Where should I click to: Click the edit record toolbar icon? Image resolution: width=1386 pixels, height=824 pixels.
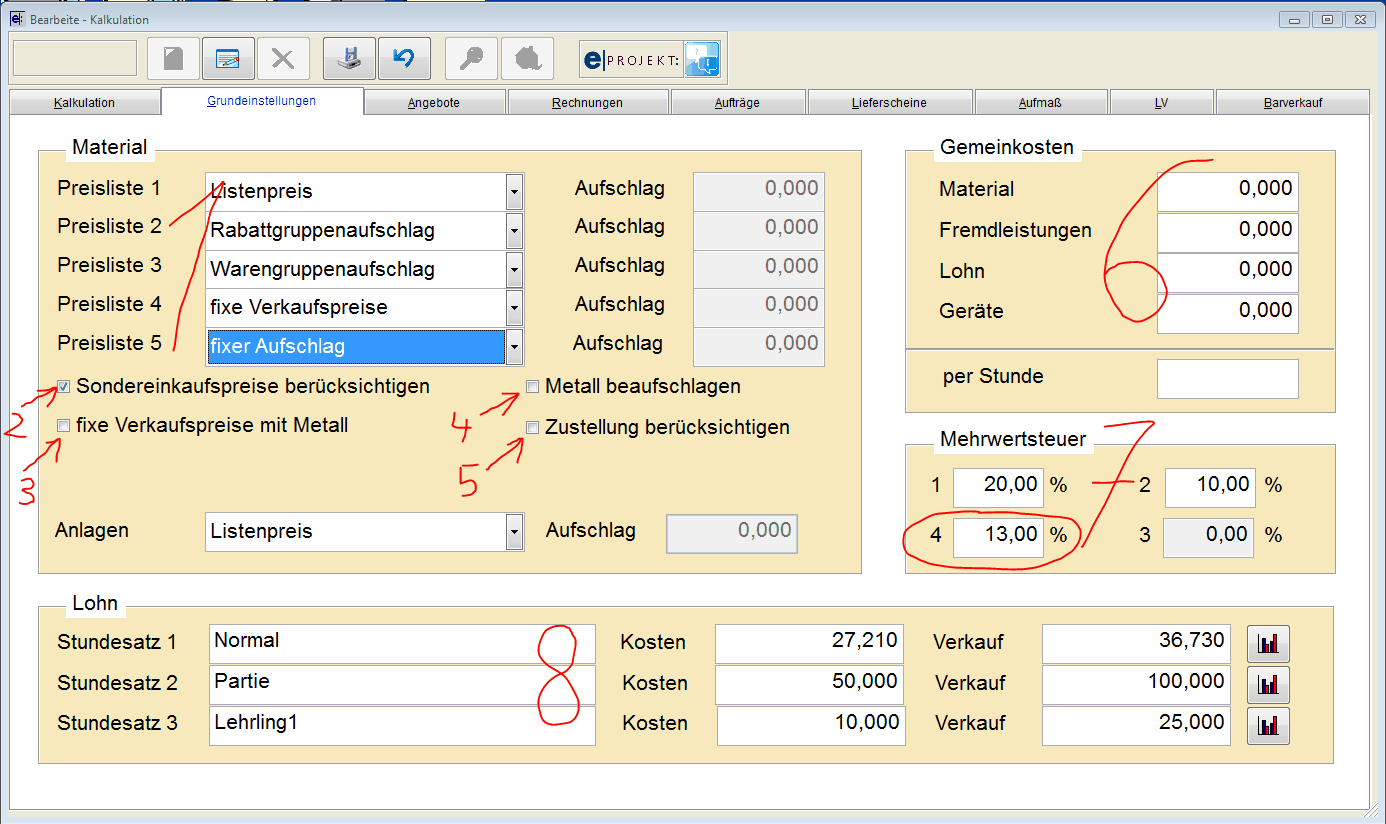click(228, 59)
